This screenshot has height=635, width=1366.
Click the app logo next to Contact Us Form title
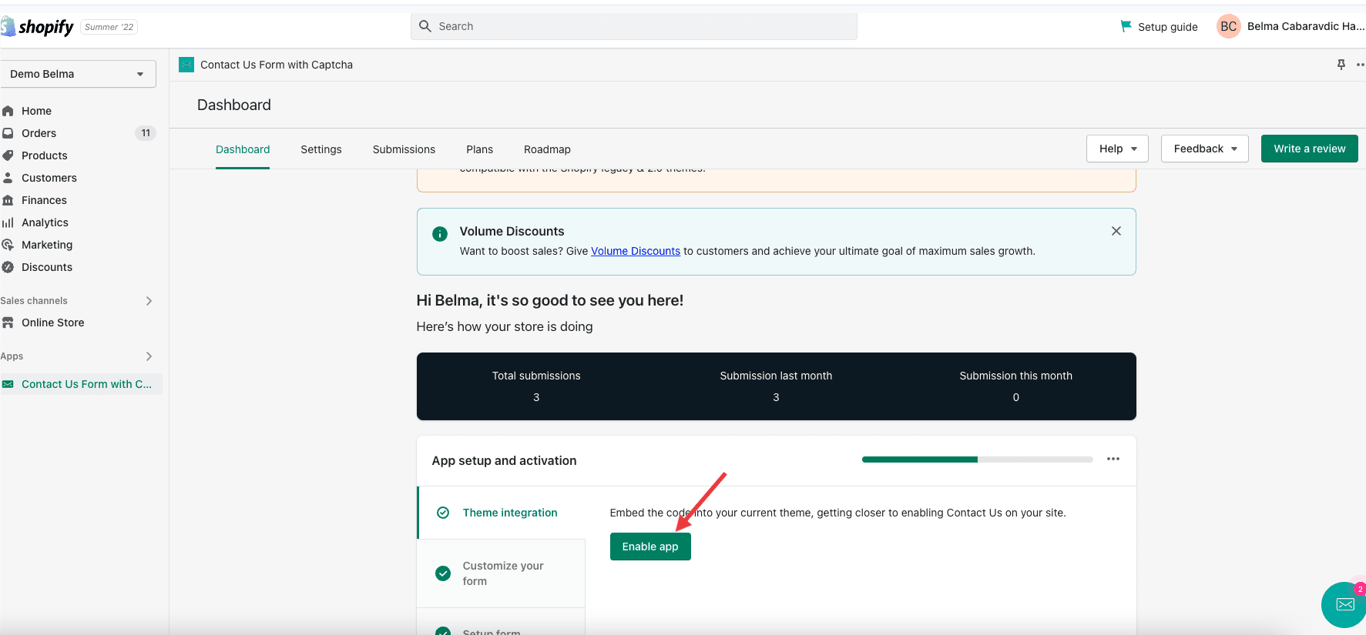pos(186,64)
